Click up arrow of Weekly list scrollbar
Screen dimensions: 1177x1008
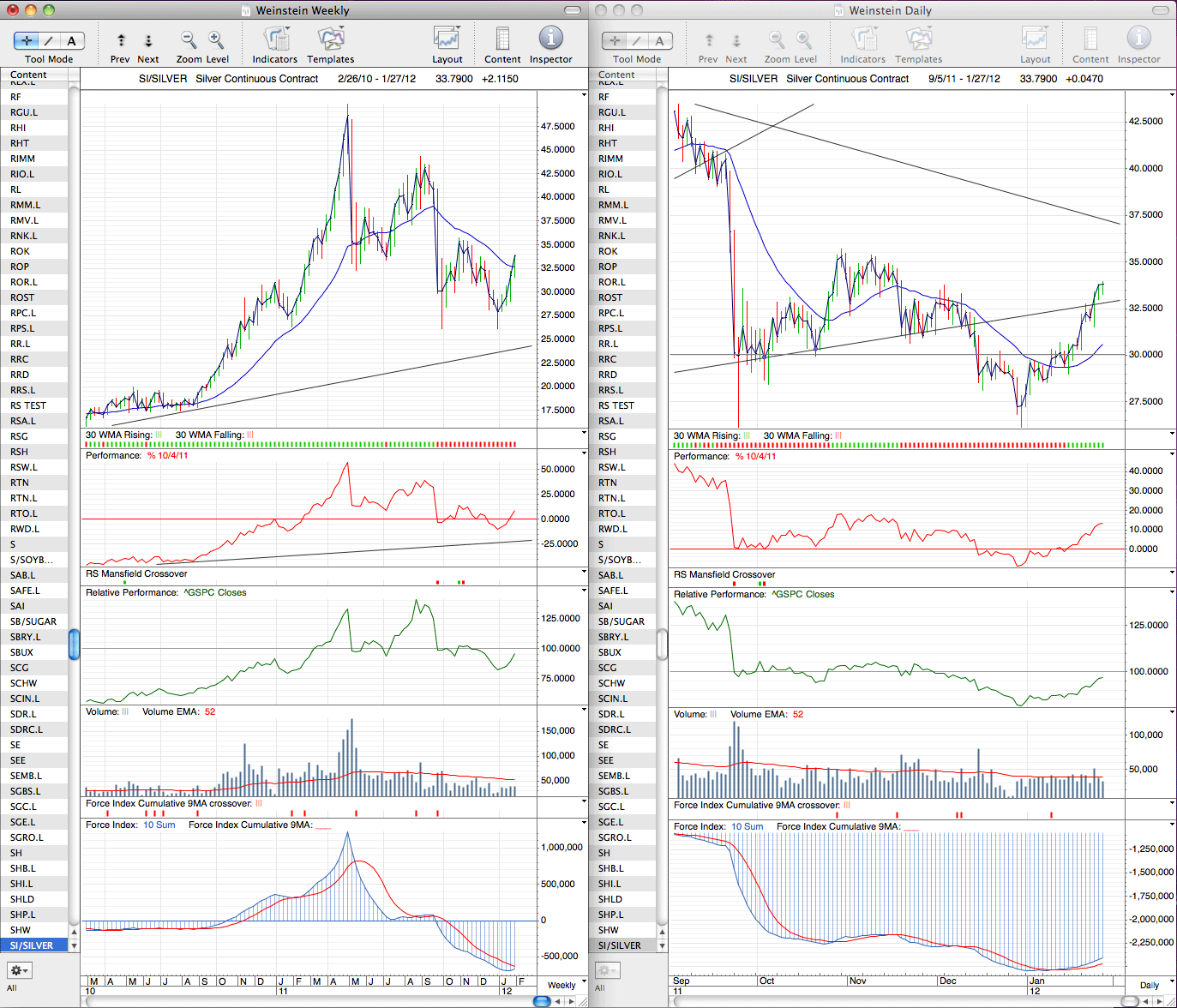[x=75, y=932]
